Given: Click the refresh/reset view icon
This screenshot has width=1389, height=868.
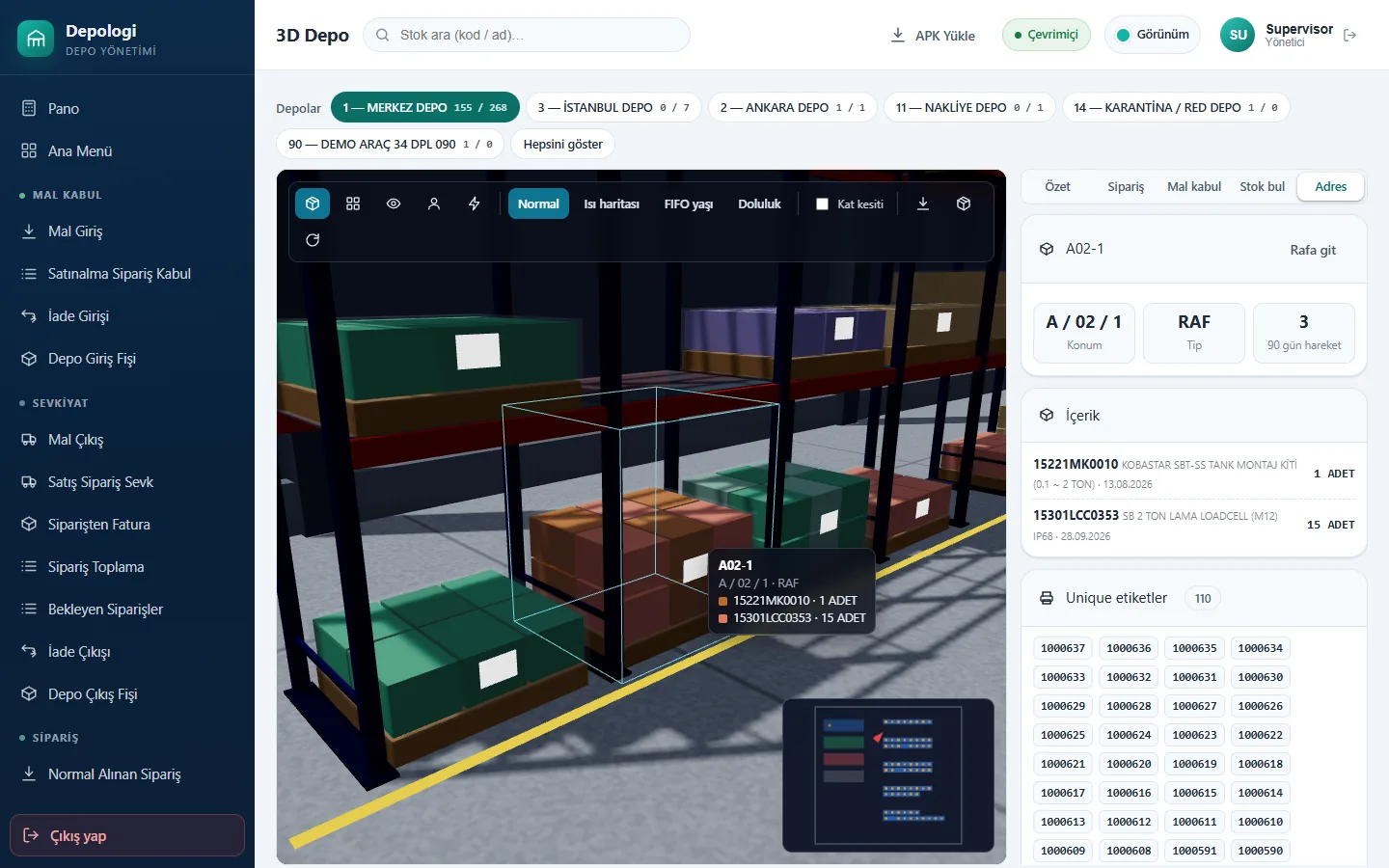Looking at the screenshot, I should [x=313, y=240].
